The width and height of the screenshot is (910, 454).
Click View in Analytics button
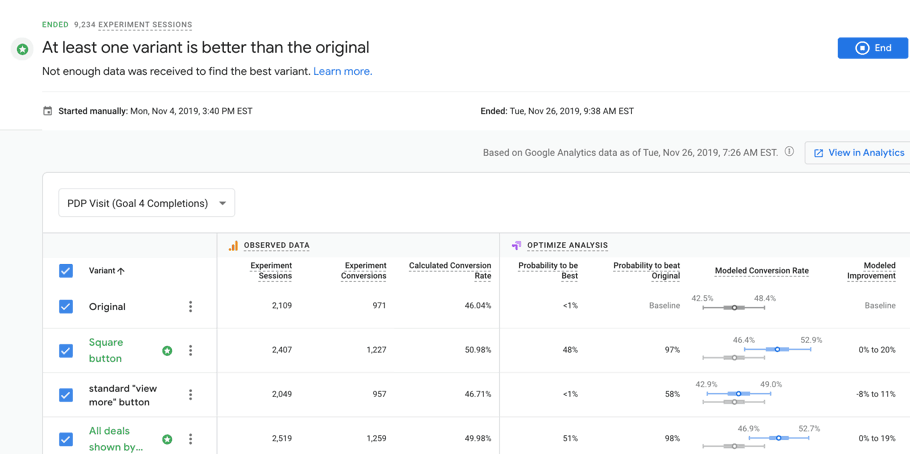click(857, 153)
